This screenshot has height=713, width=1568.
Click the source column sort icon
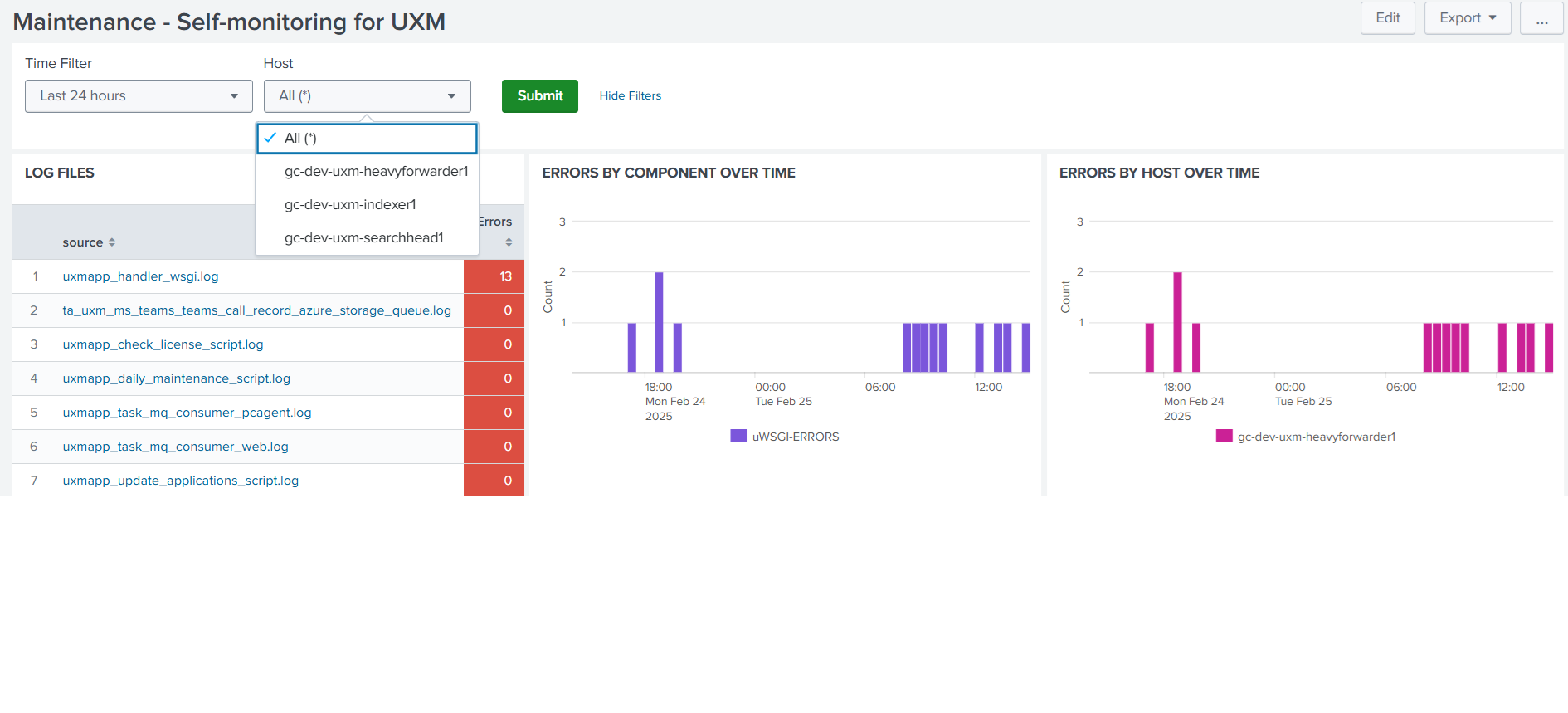click(112, 242)
